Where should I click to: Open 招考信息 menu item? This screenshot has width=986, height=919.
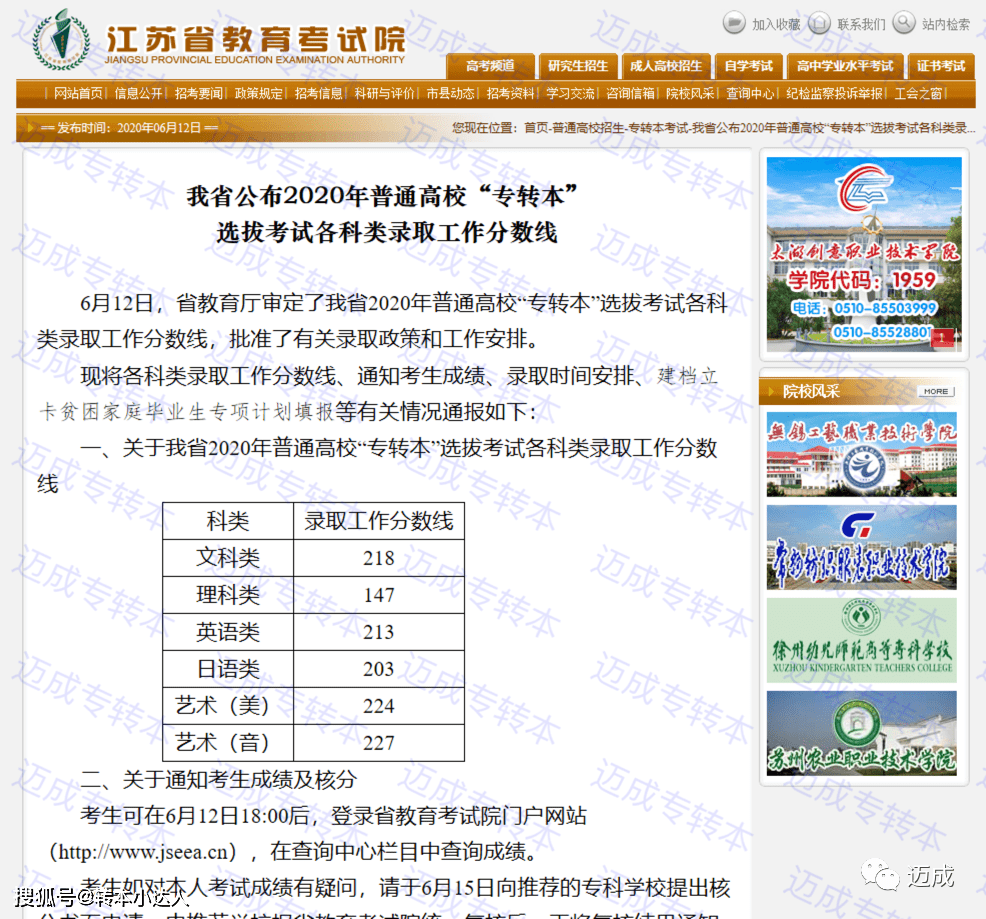tap(318, 94)
